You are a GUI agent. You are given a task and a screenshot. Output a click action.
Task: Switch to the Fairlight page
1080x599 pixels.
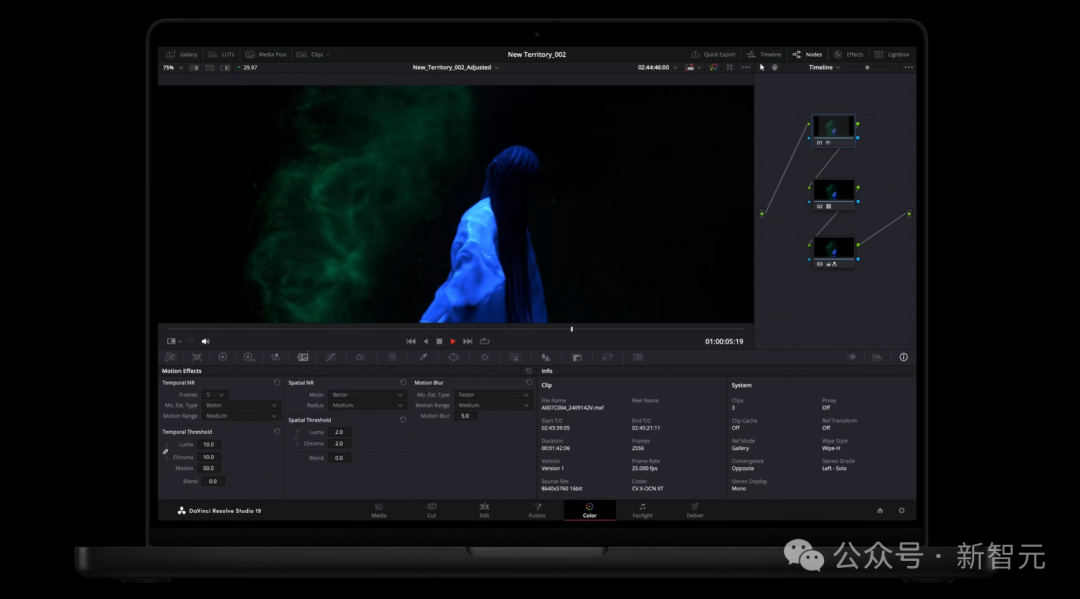(642, 510)
